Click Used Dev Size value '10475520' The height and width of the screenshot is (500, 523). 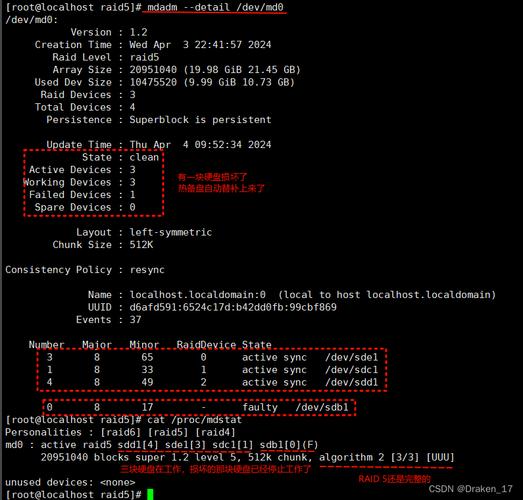point(153,82)
